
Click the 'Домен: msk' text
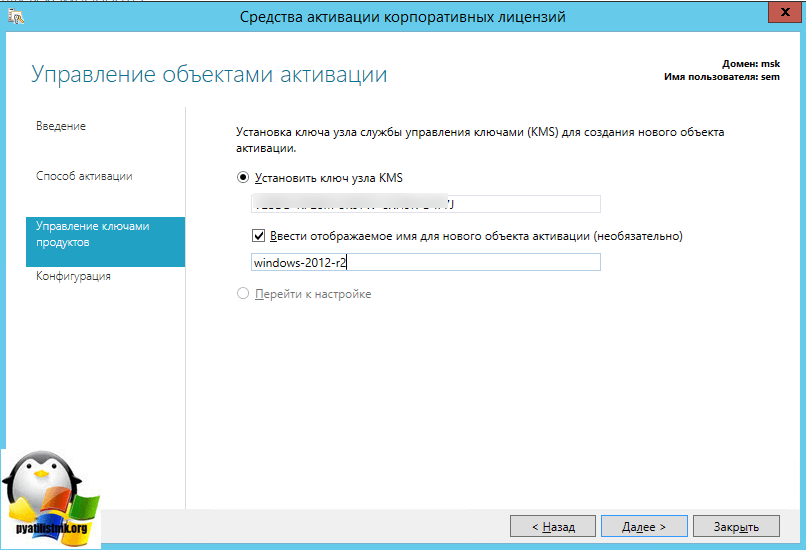point(751,64)
